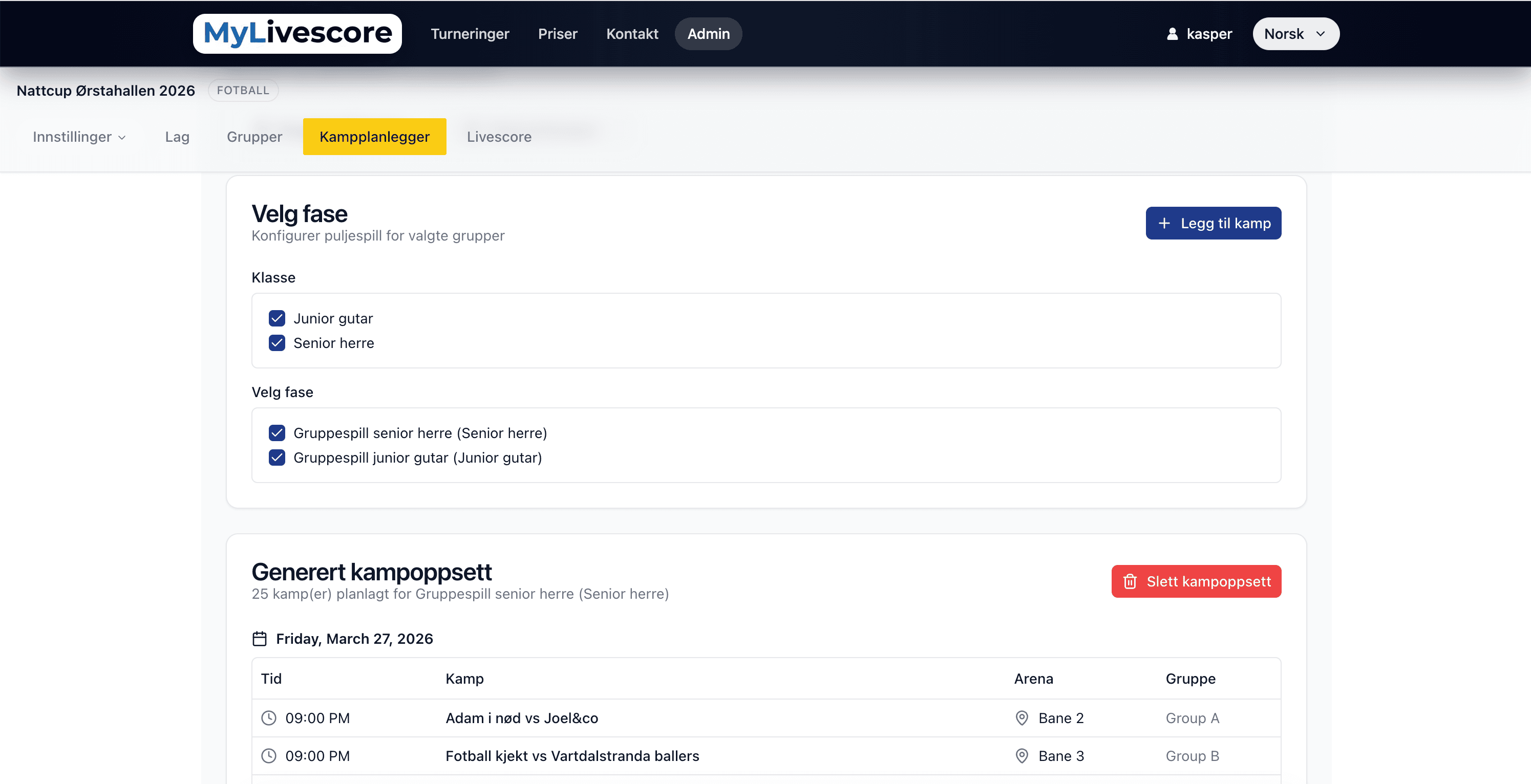The width and height of the screenshot is (1531, 784).
Task: Uncheck the Junior gutar checkbox
Action: tap(277, 318)
